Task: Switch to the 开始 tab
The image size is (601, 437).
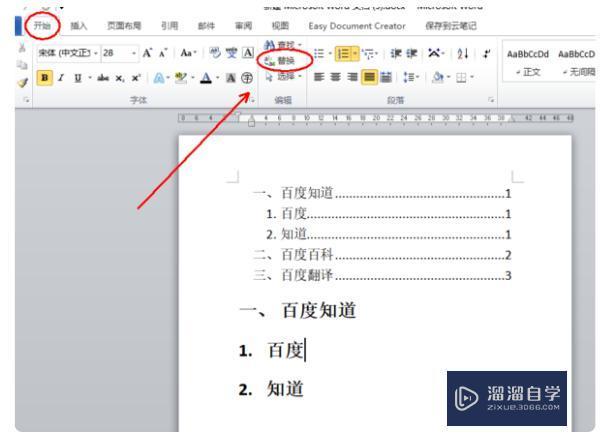Action: pyautogui.click(x=42, y=26)
